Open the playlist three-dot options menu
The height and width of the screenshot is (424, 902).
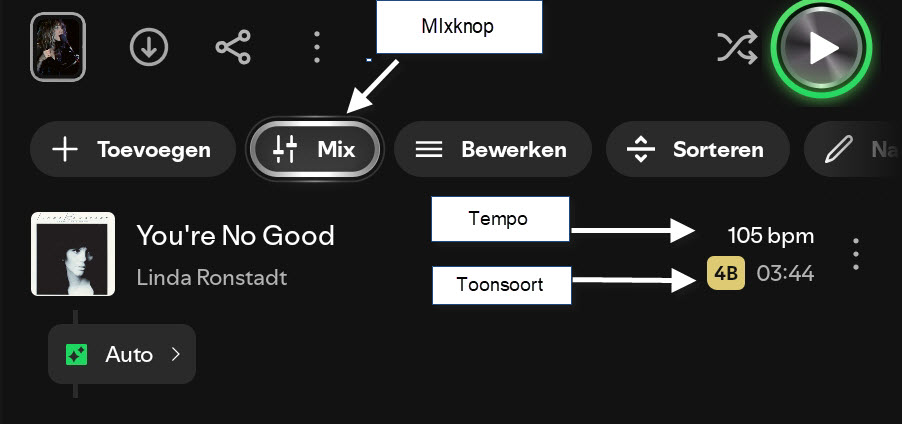[x=316, y=47]
